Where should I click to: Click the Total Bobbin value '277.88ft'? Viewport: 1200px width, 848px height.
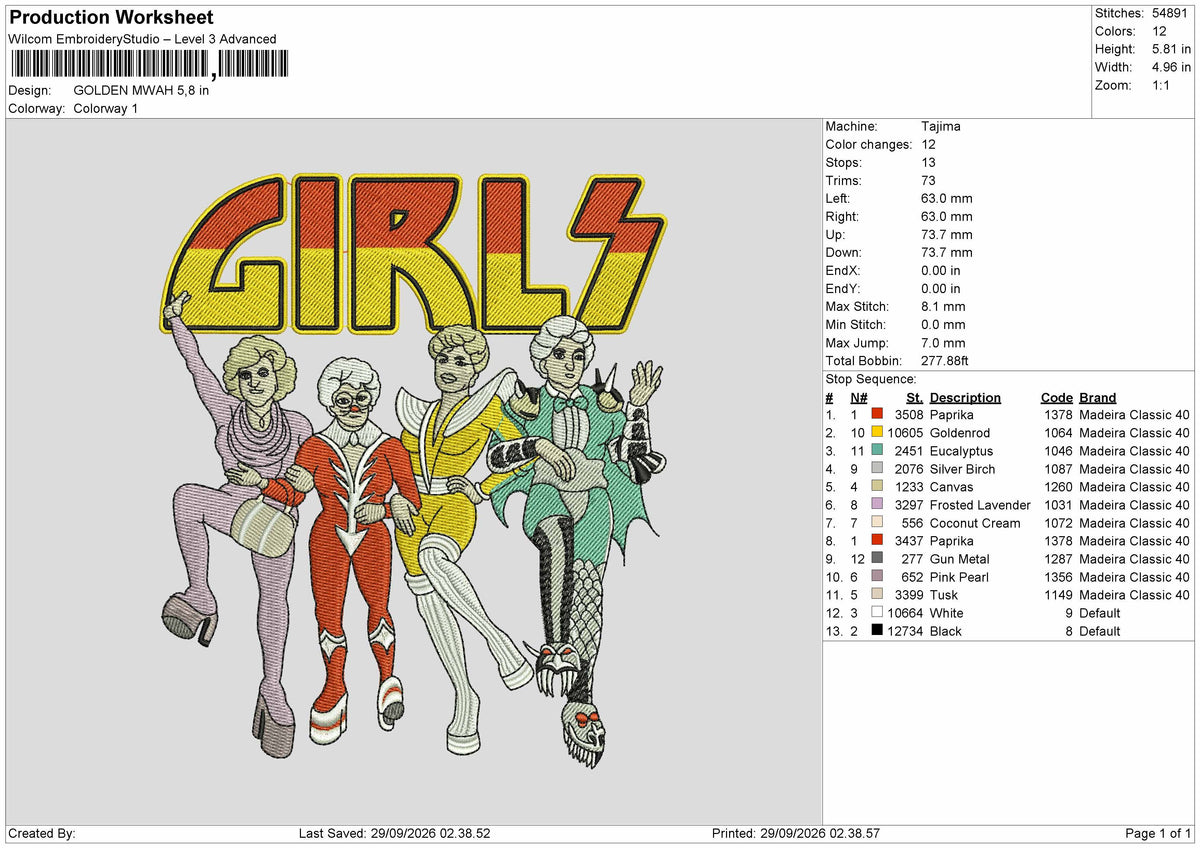point(945,360)
